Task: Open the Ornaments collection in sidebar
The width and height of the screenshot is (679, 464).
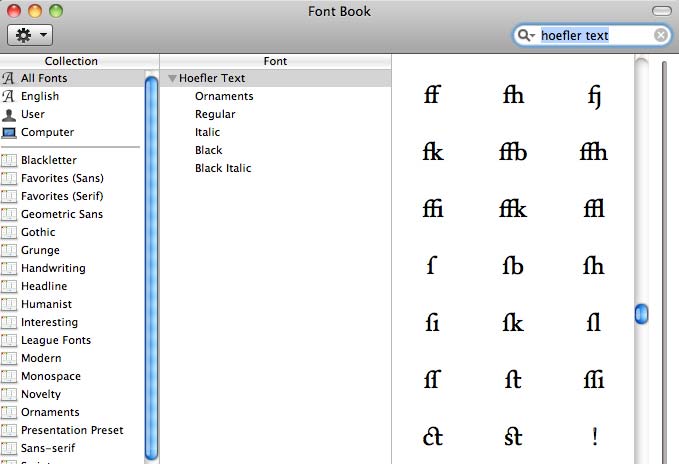Action: tap(72, 412)
